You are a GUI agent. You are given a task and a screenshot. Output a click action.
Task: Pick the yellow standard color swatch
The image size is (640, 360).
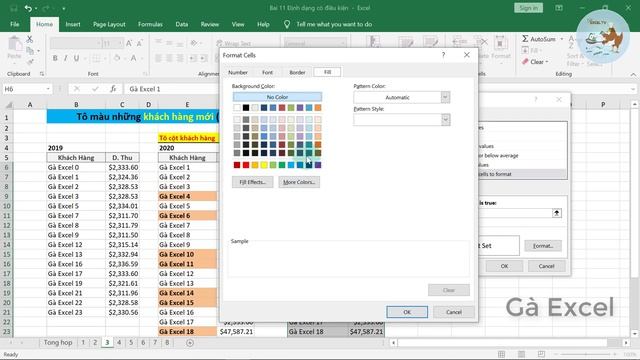tap(264, 165)
